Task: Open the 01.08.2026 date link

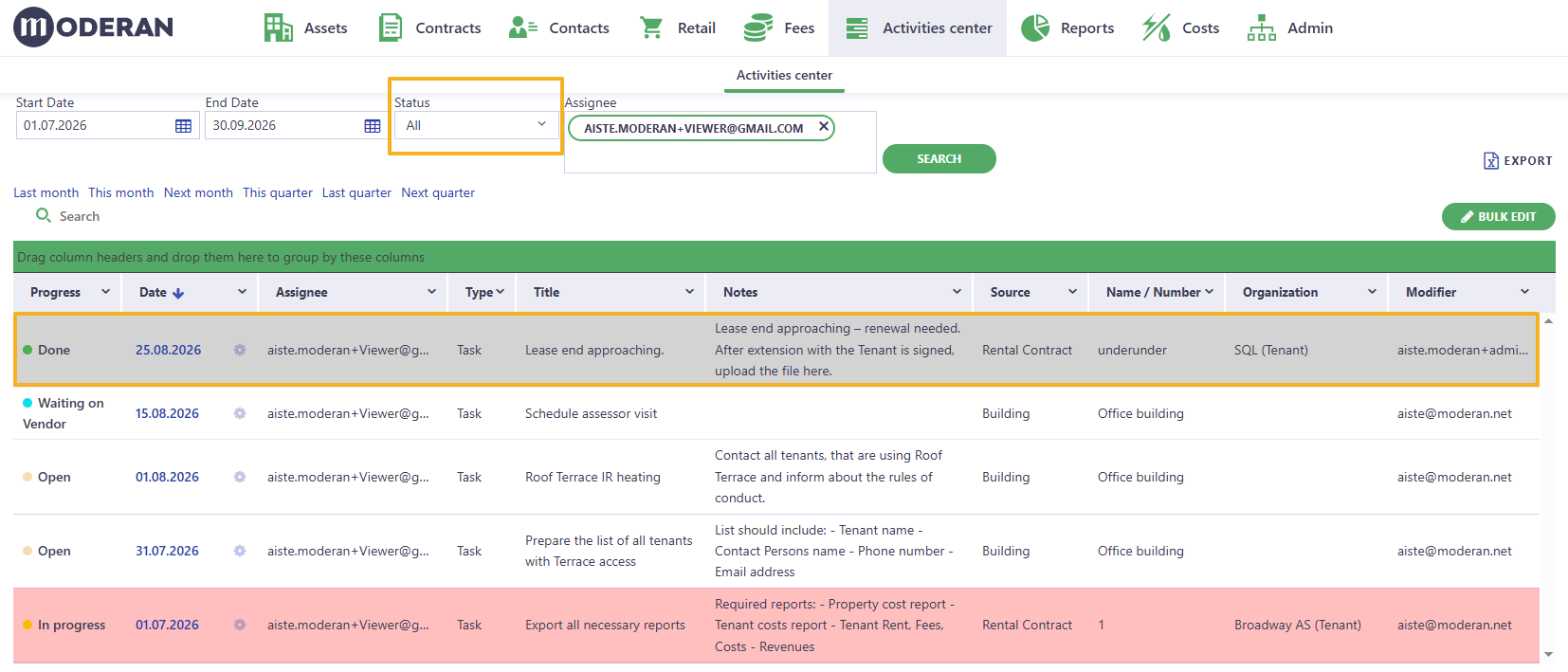Action: pyautogui.click(x=167, y=477)
